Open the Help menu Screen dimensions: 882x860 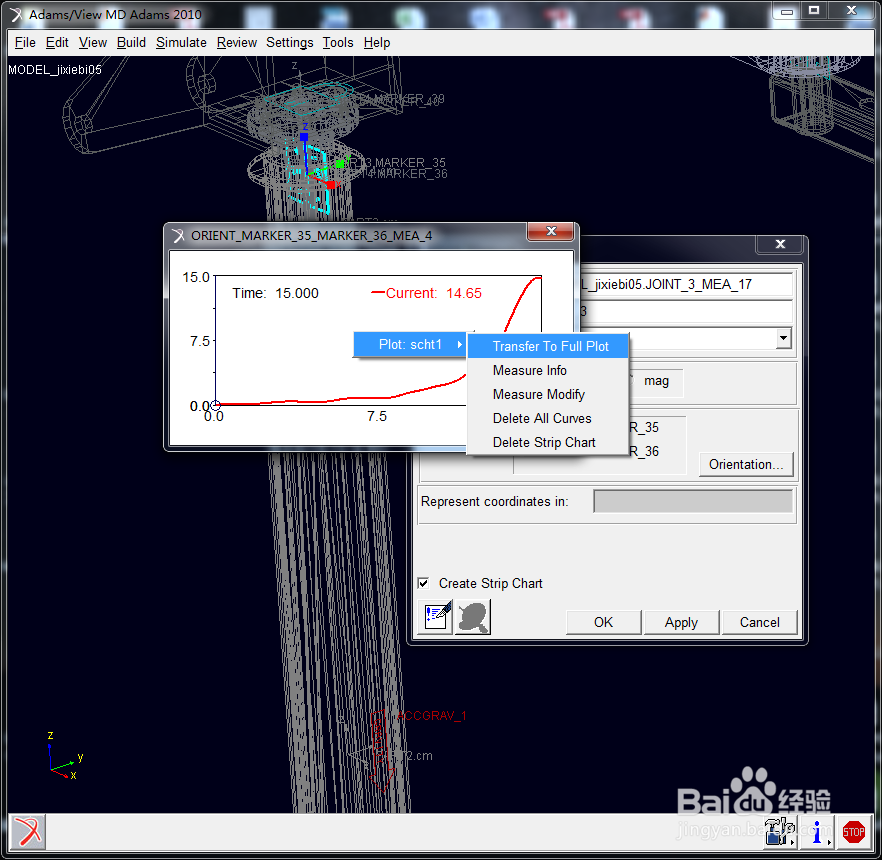point(376,43)
